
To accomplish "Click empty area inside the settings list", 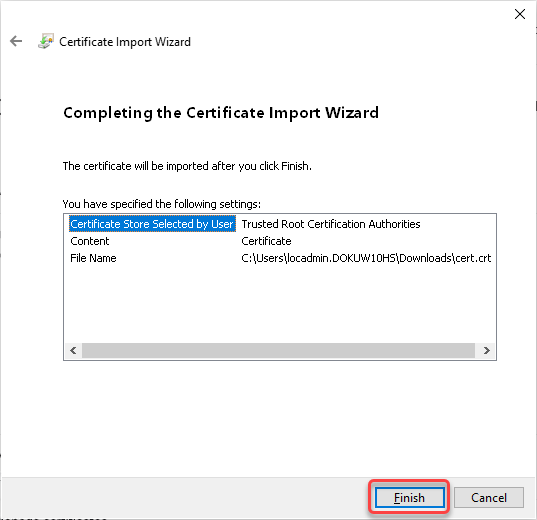I will tap(279, 303).
